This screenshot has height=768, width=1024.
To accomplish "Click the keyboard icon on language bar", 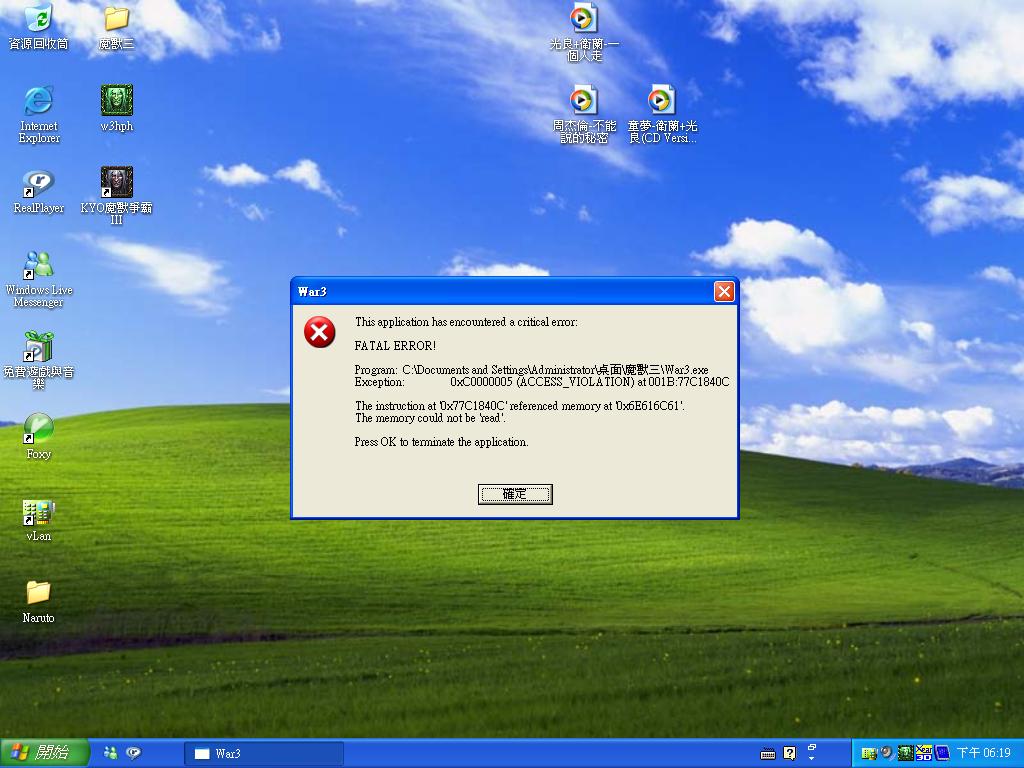I will (x=768, y=754).
